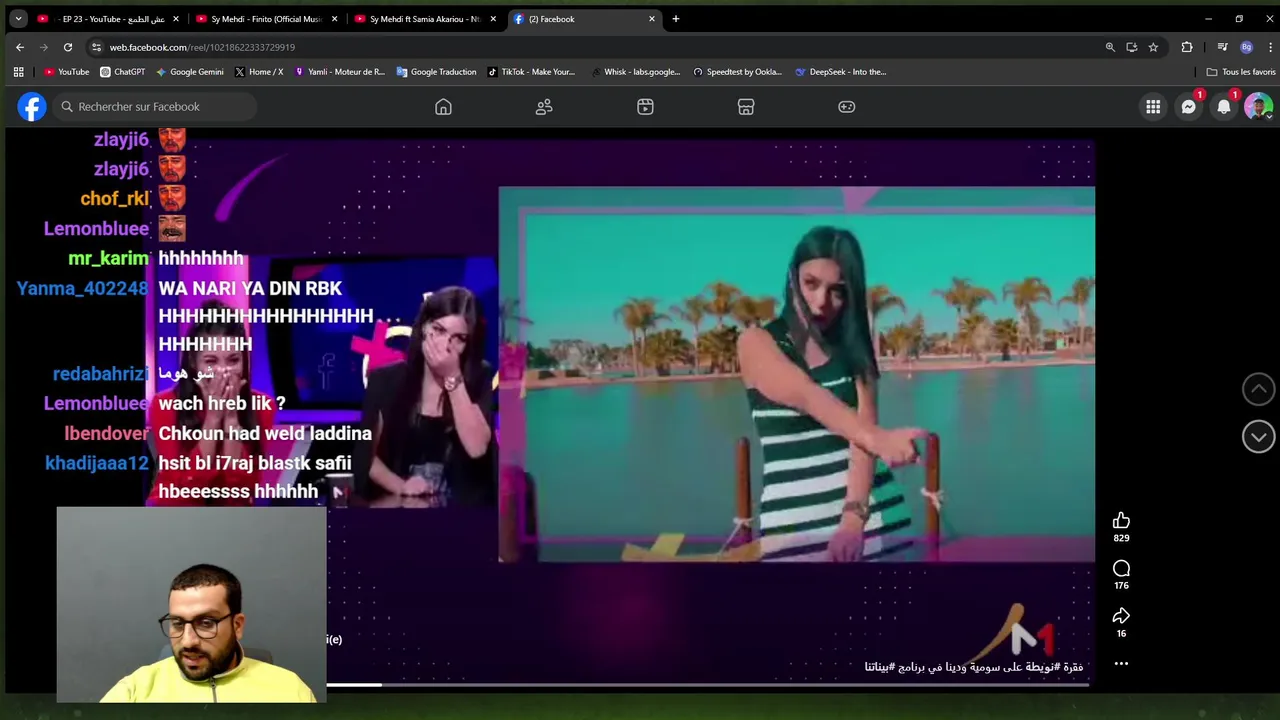Open the ChatGPT bookmark

(123, 72)
